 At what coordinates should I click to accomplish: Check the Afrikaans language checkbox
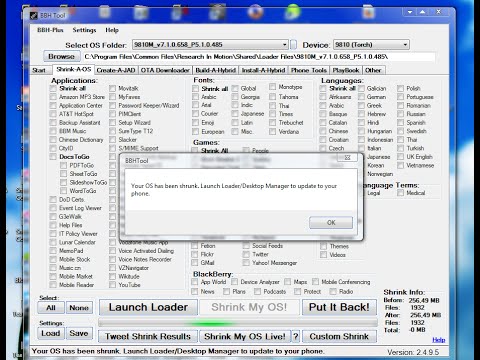[x=323, y=97]
